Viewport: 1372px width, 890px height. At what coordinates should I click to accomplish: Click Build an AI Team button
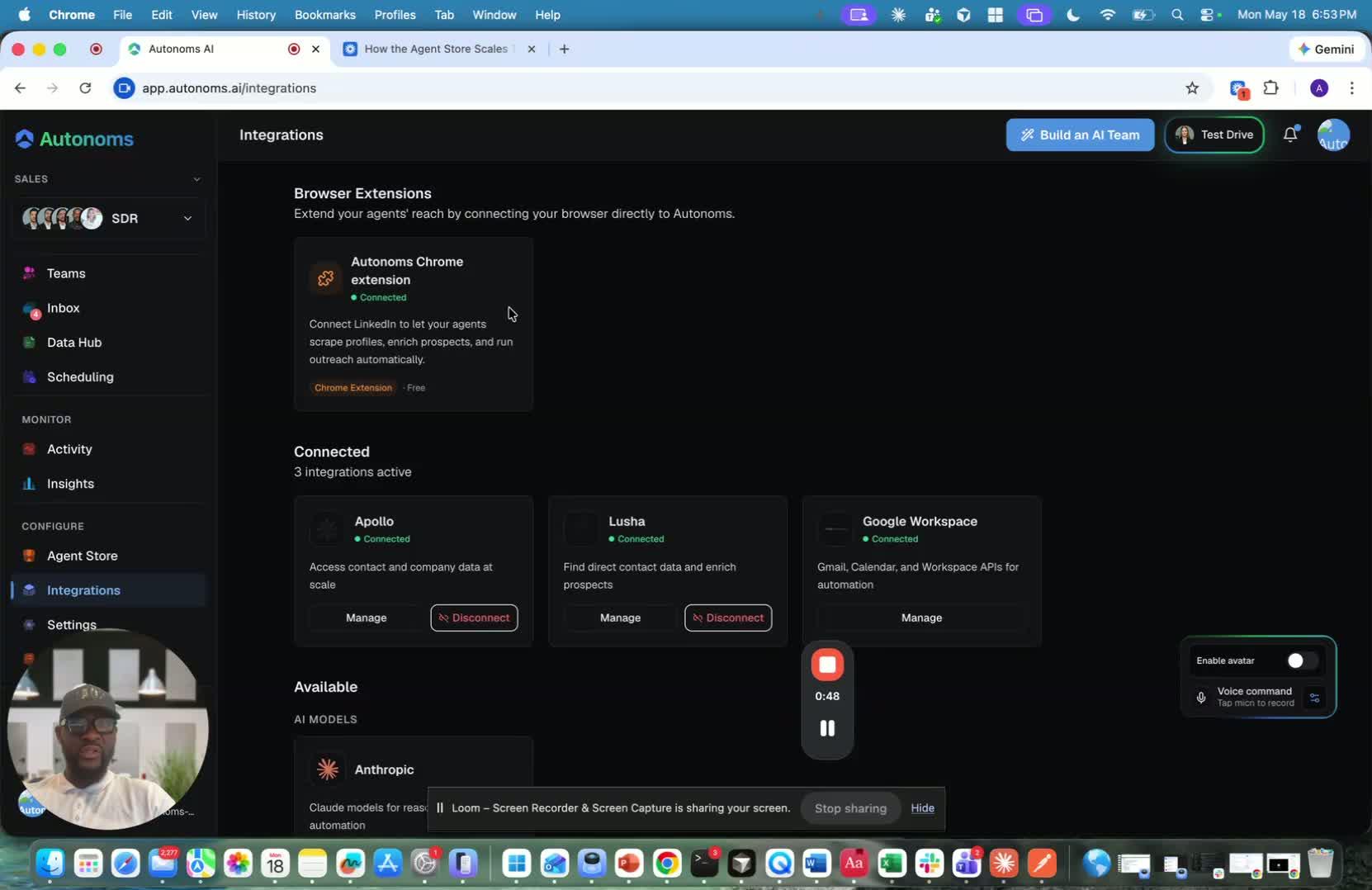coord(1080,135)
